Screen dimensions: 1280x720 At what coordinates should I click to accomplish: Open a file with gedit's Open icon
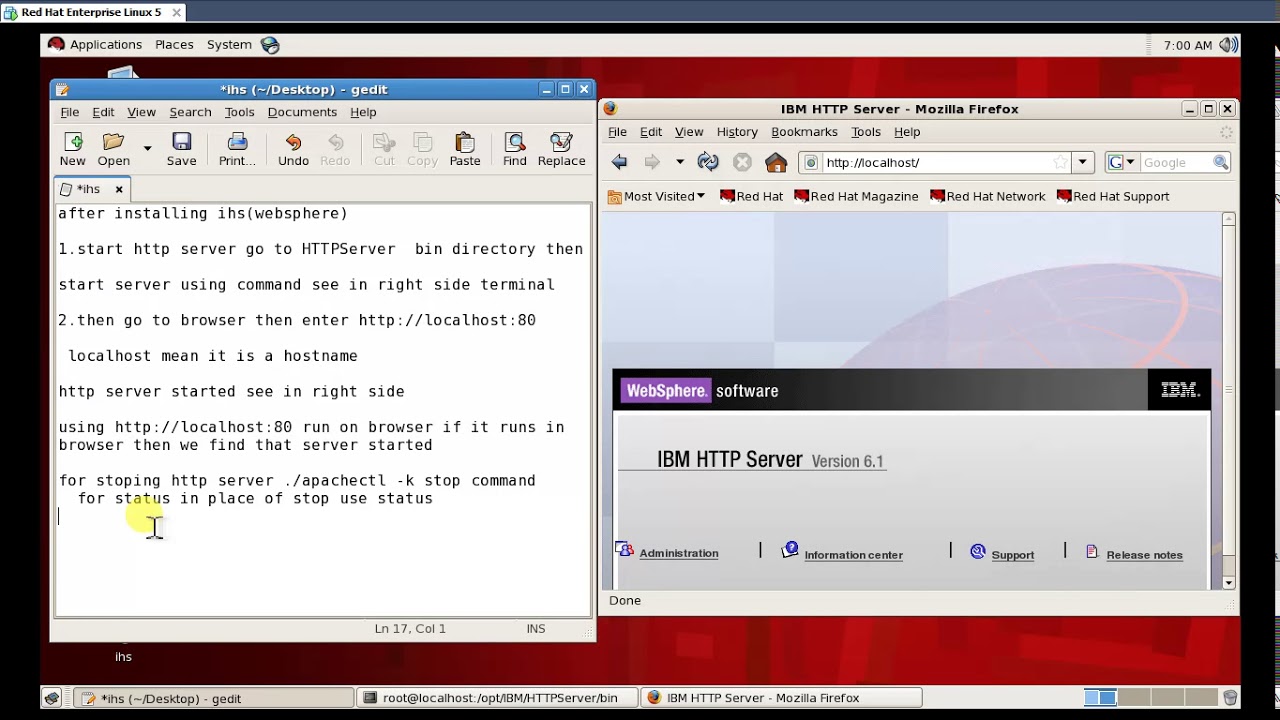(114, 149)
